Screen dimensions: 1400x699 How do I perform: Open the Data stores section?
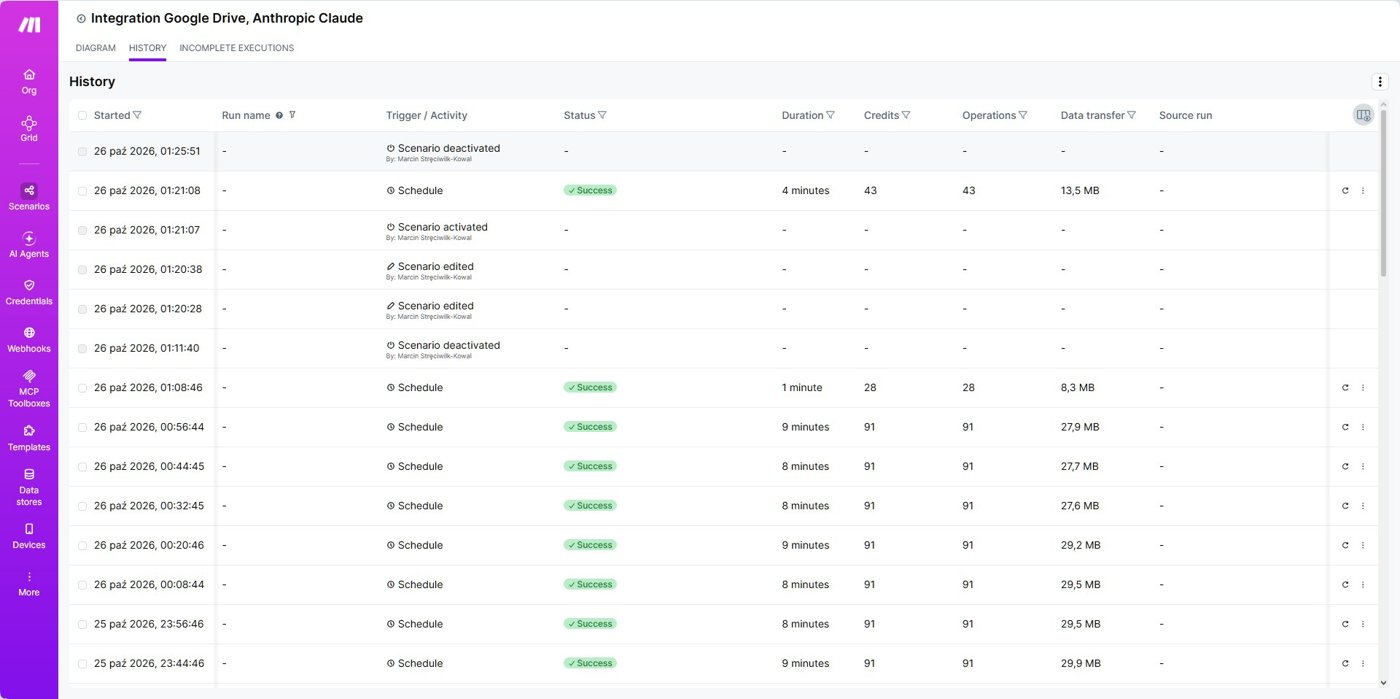[x=29, y=487]
